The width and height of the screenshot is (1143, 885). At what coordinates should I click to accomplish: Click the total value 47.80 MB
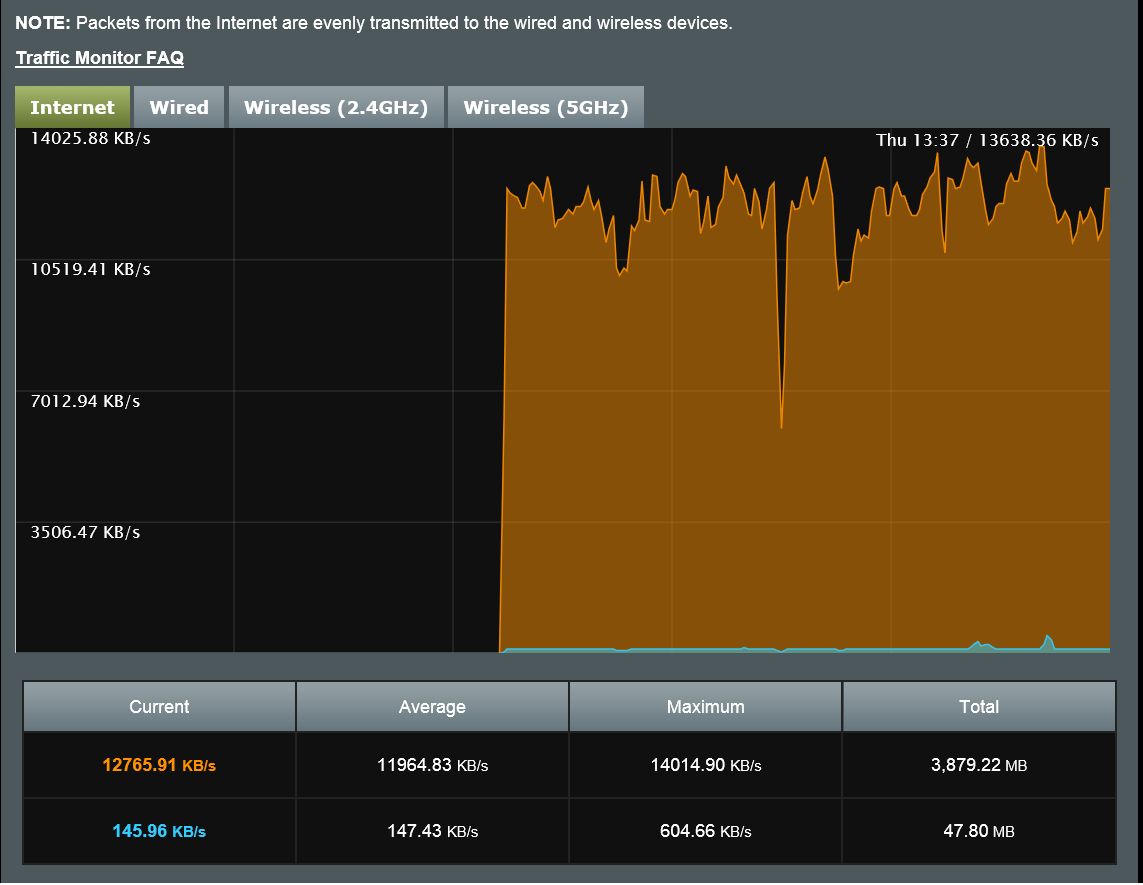pos(979,831)
